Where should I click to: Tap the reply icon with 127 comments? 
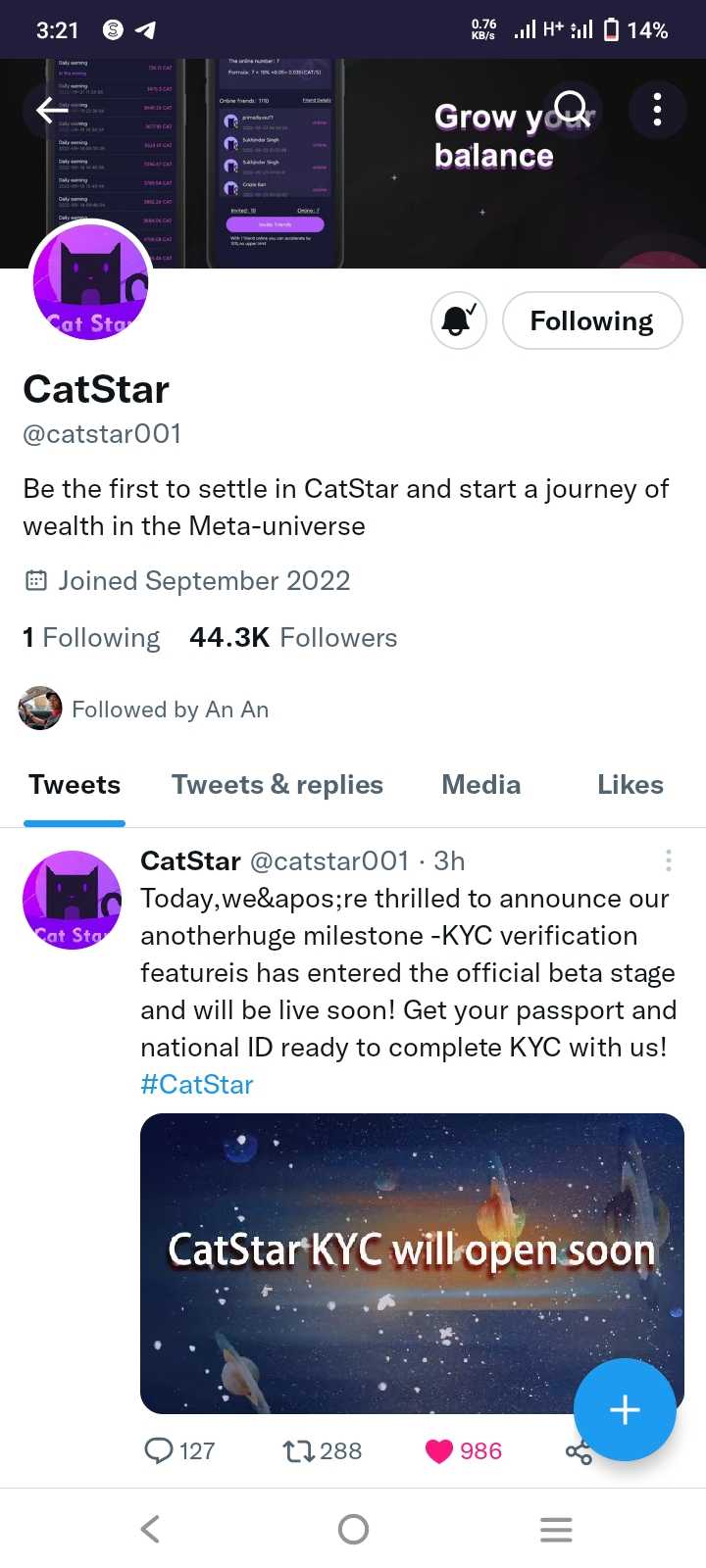click(159, 1450)
